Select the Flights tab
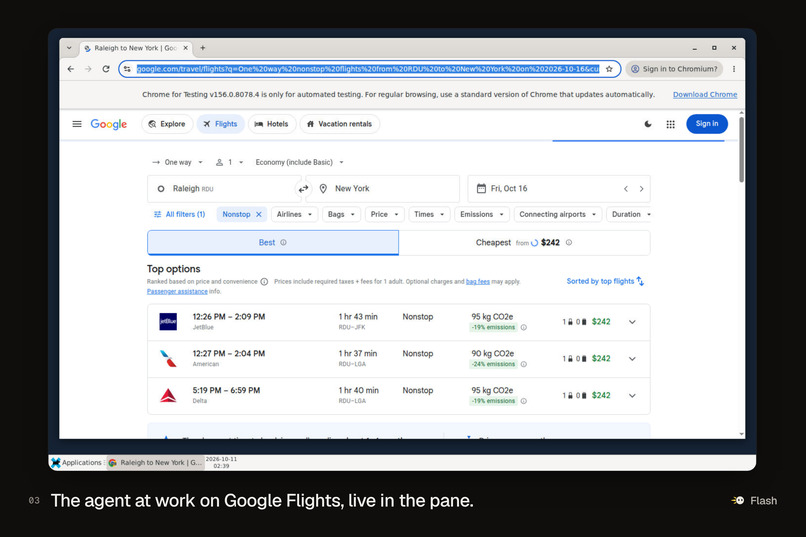 click(x=221, y=124)
